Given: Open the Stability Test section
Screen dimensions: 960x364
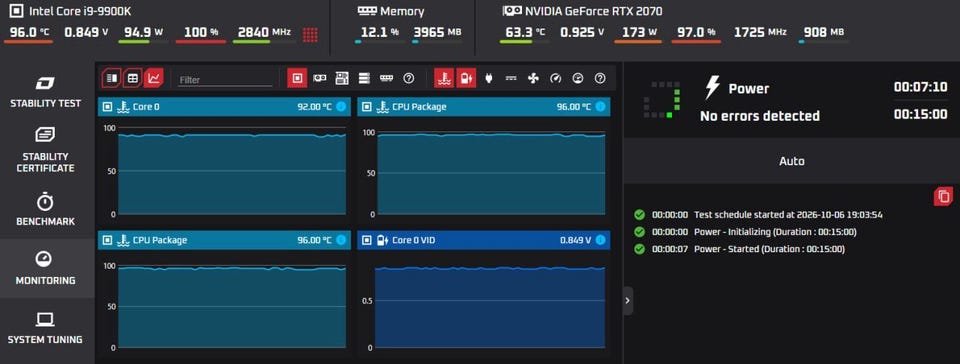Looking at the screenshot, I should [x=45, y=92].
